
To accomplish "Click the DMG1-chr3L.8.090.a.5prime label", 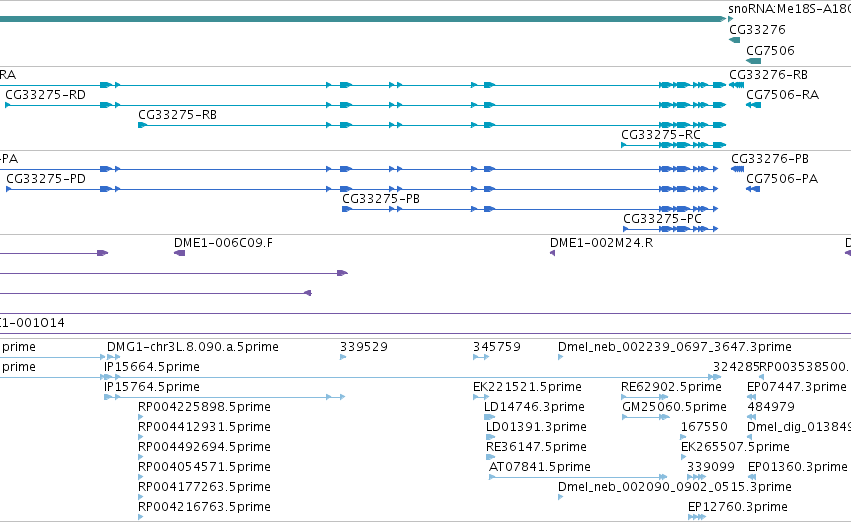I will click(x=193, y=347).
